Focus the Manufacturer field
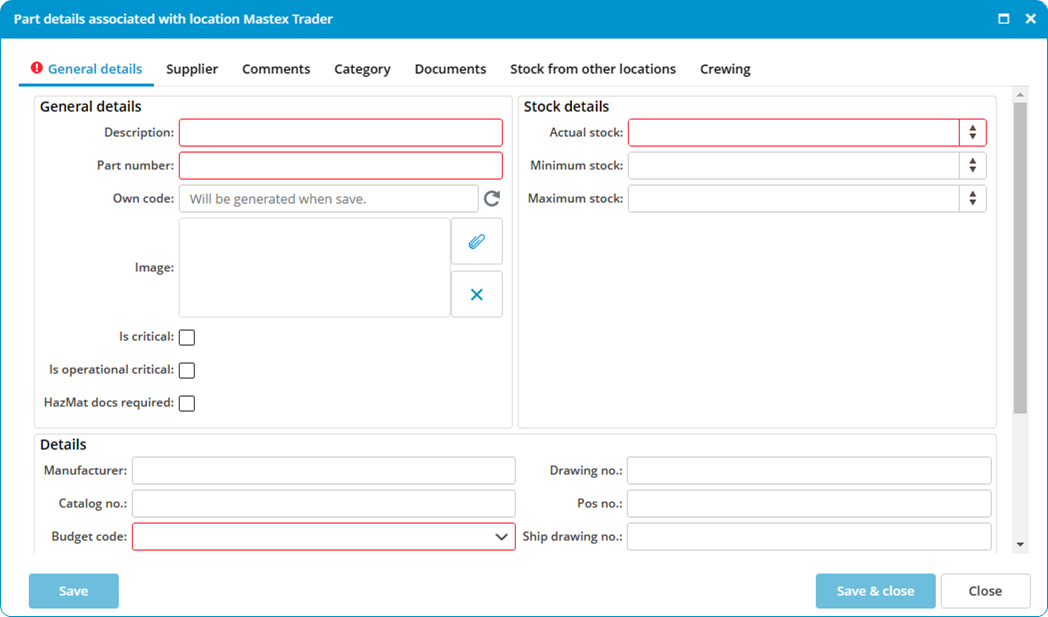 click(x=323, y=471)
